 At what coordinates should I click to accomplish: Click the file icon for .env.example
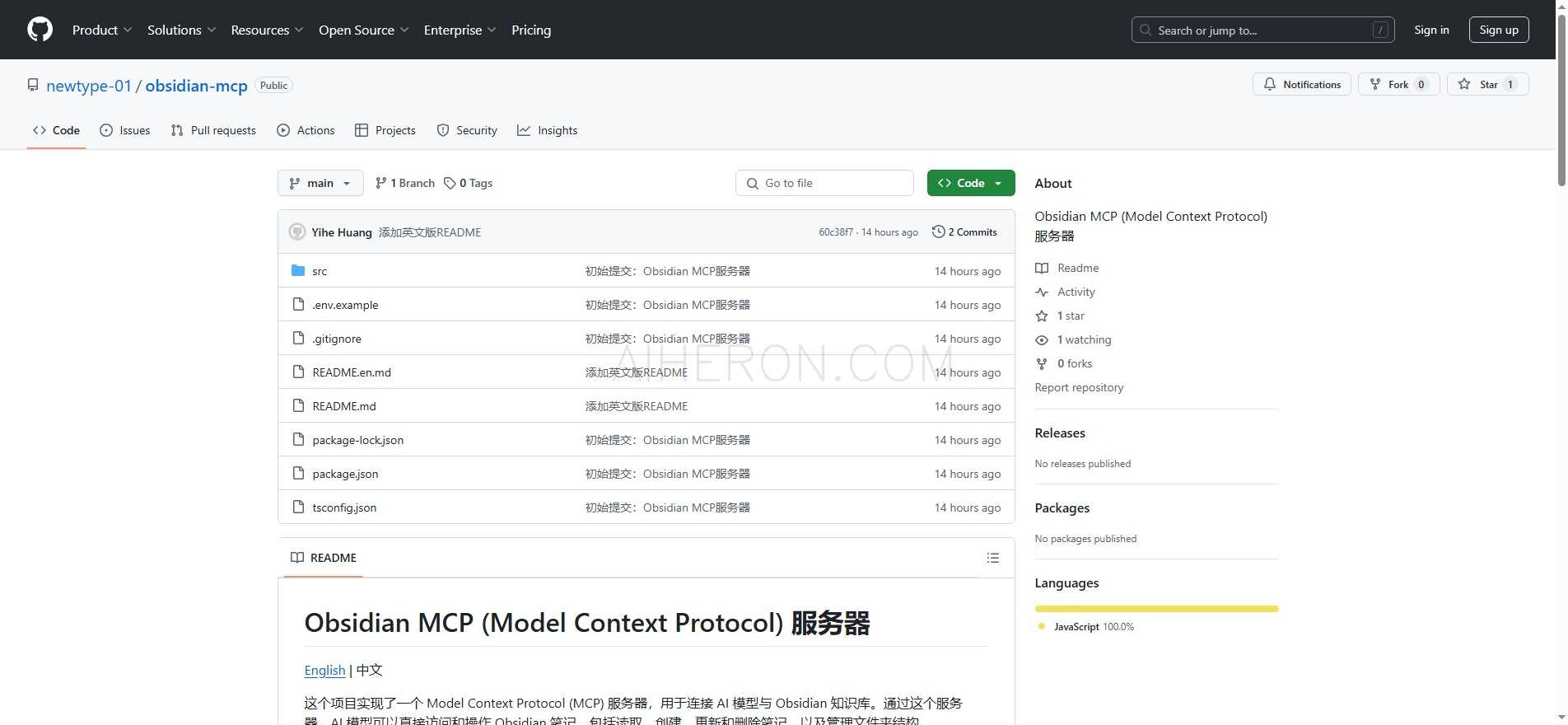[298, 304]
